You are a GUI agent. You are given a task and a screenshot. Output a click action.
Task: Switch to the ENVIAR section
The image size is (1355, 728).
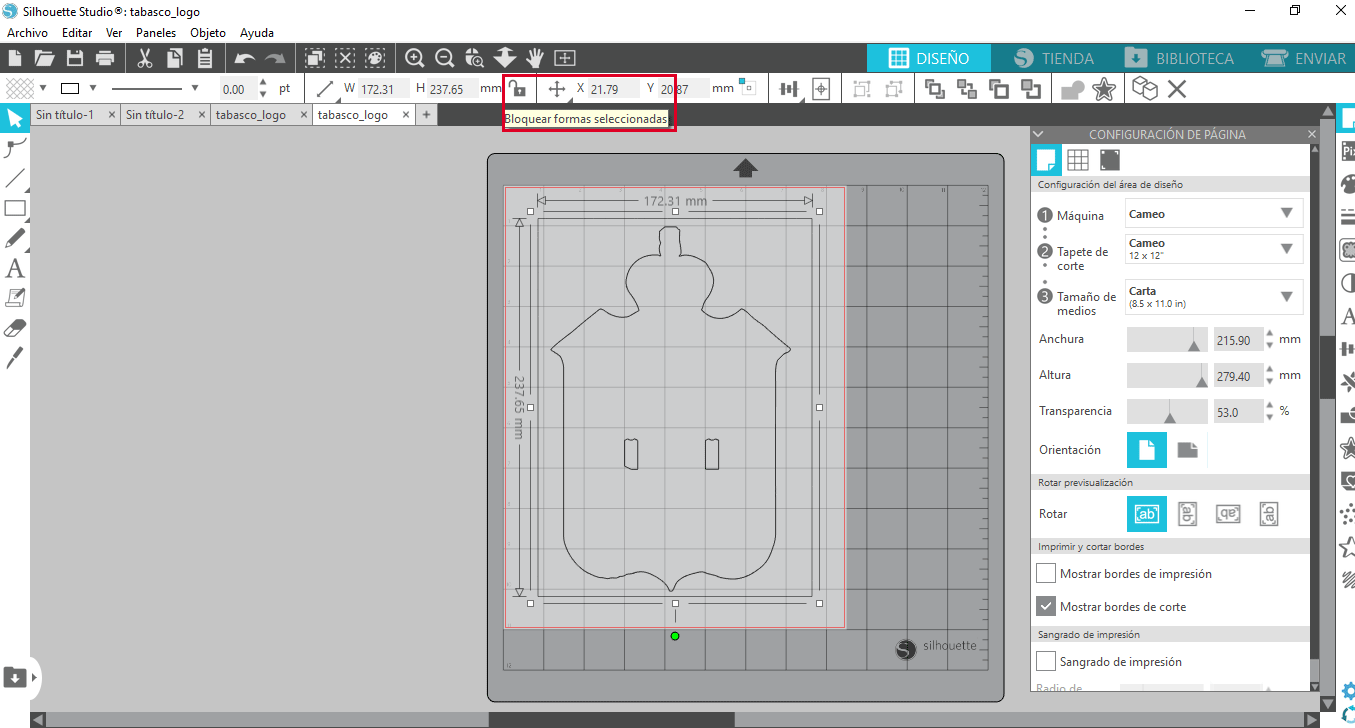tap(1305, 58)
